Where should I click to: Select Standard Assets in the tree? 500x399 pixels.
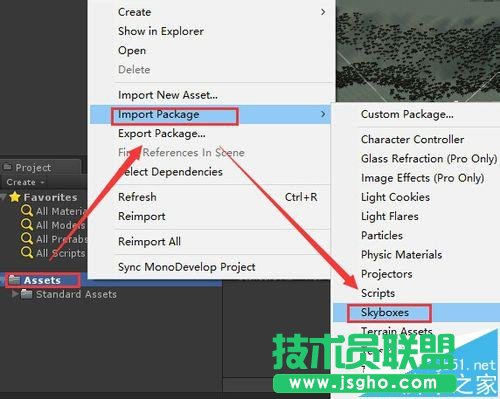pyautogui.click(x=76, y=294)
